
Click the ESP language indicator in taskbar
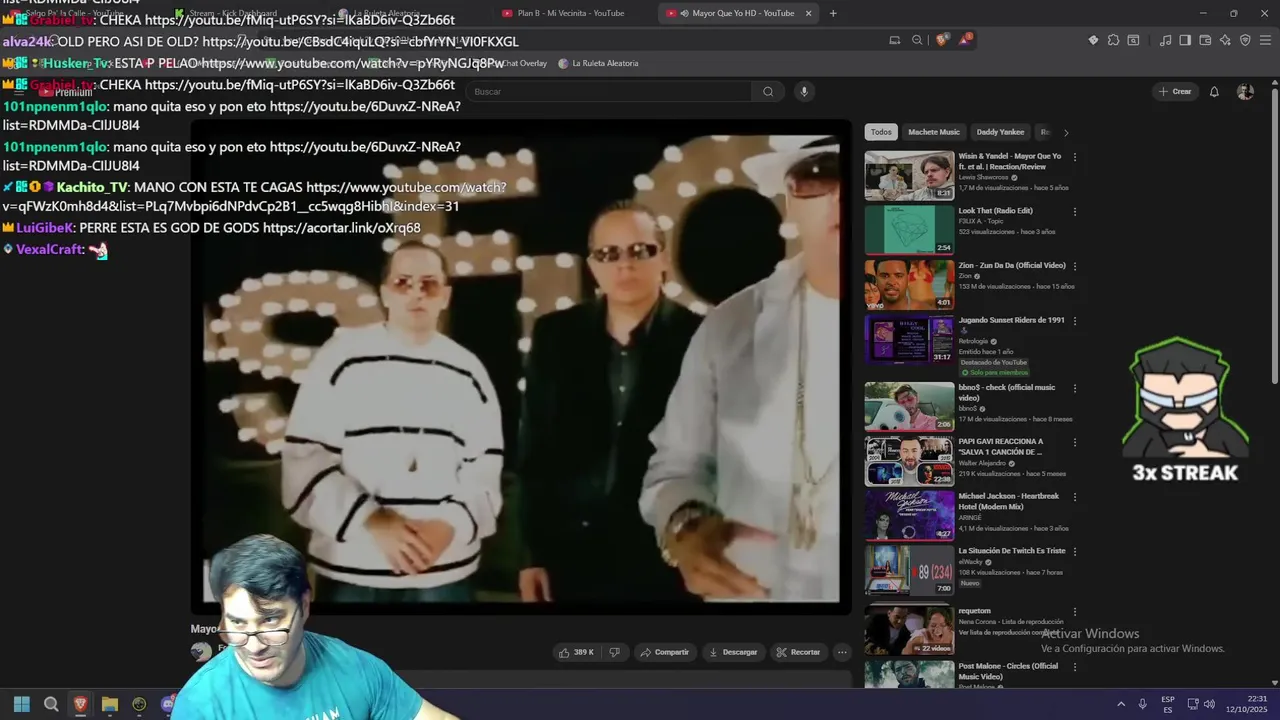coord(1168,704)
